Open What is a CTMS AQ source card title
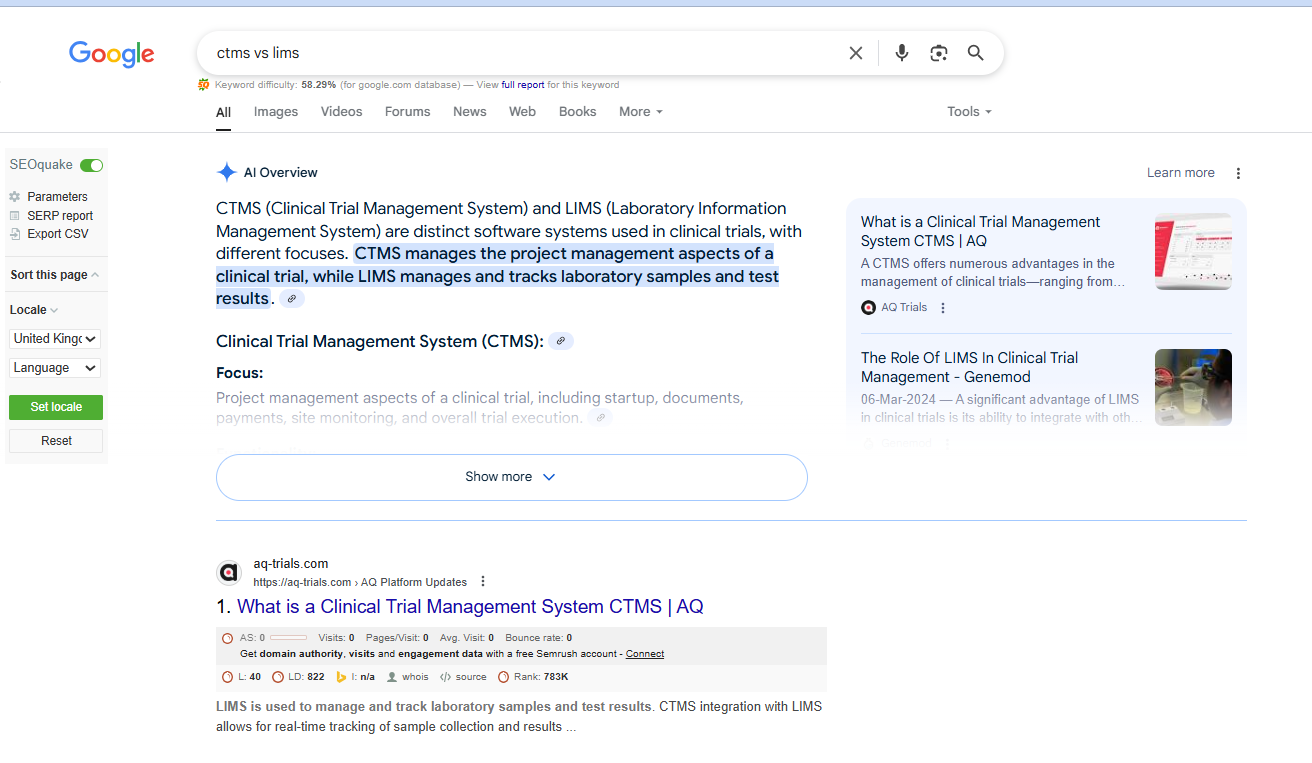This screenshot has height=763, width=1312. coord(980,231)
